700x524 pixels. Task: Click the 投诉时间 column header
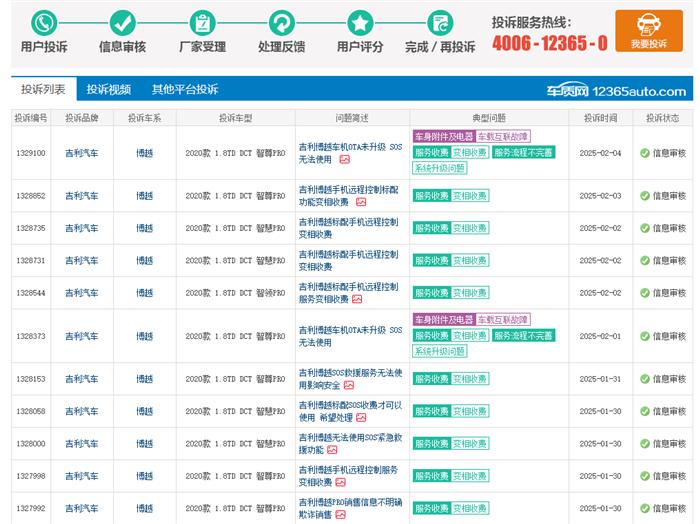point(600,118)
